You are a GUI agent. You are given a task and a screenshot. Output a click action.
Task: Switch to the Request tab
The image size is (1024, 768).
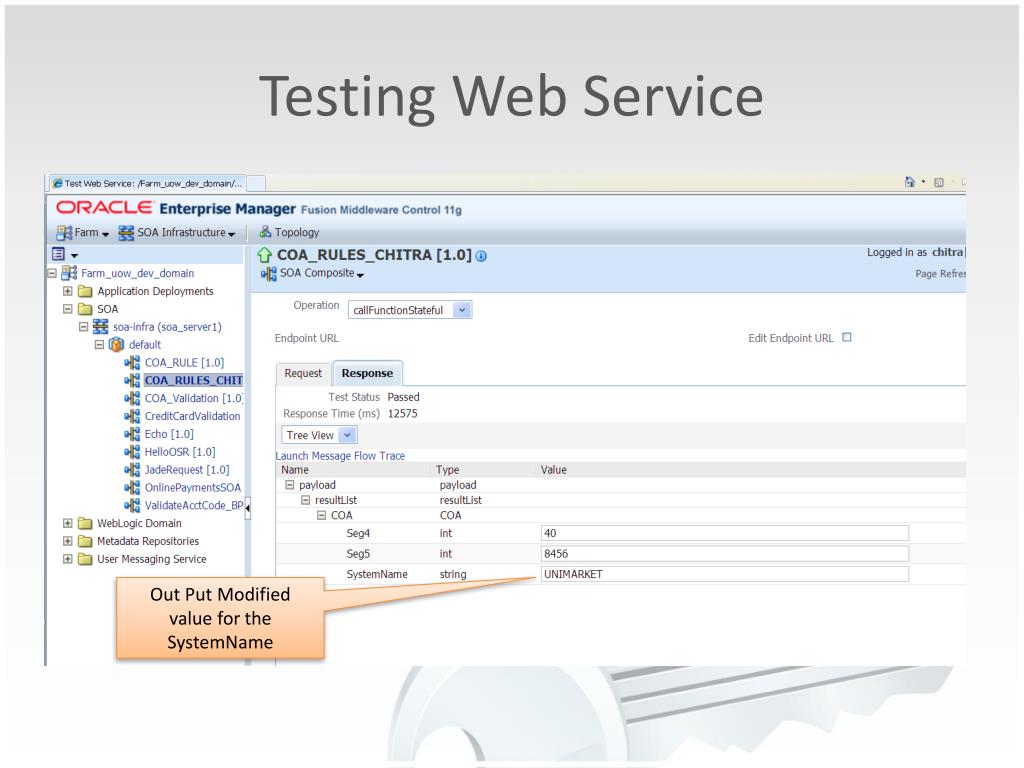tap(303, 373)
